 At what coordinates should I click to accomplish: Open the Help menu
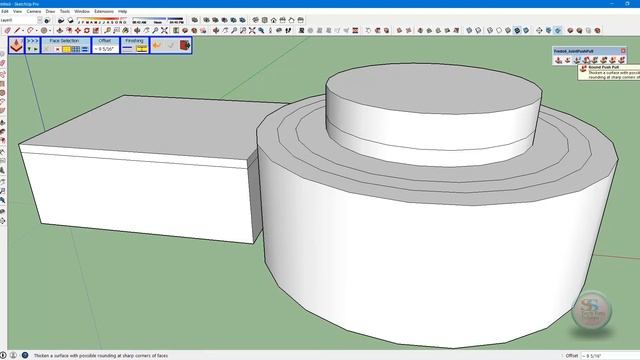122,11
